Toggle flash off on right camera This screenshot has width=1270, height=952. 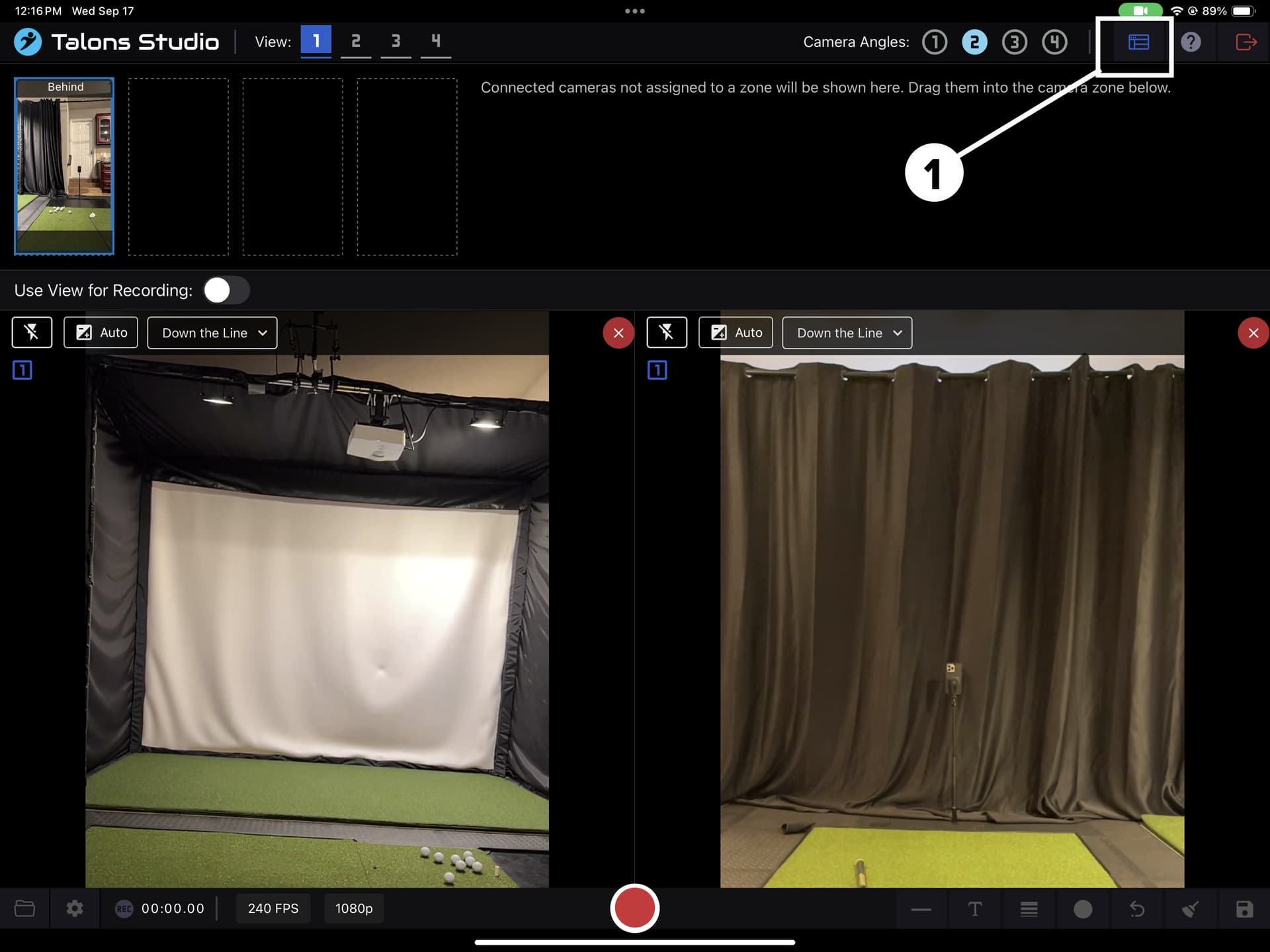pyautogui.click(x=666, y=332)
